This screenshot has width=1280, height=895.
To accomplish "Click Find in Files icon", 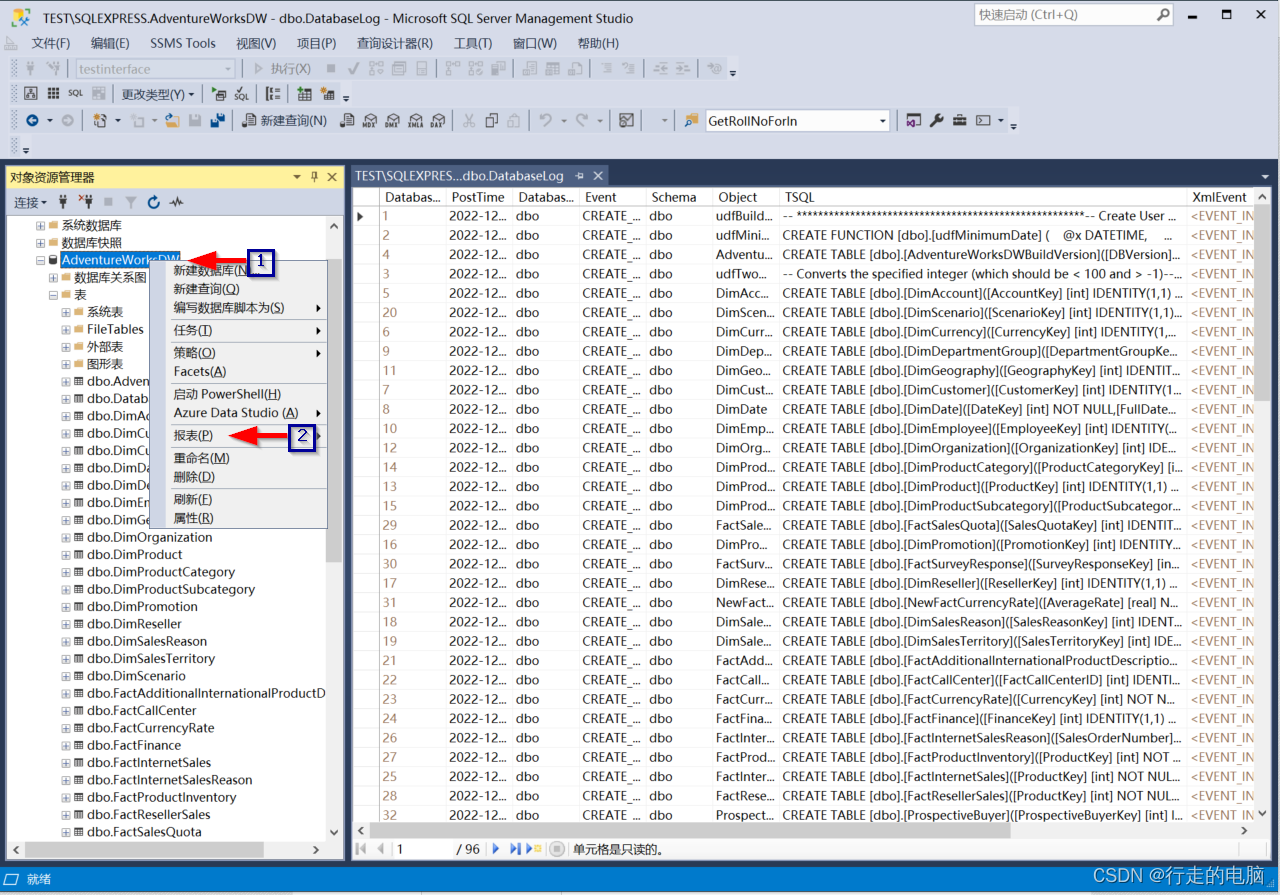I will [x=691, y=120].
